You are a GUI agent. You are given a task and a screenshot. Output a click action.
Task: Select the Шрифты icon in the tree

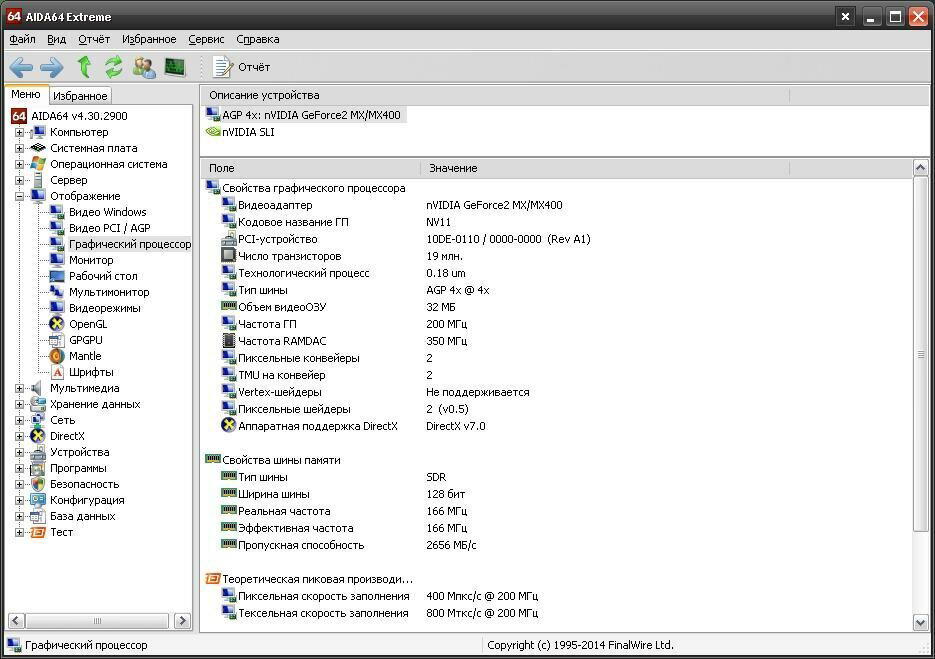click(x=57, y=372)
